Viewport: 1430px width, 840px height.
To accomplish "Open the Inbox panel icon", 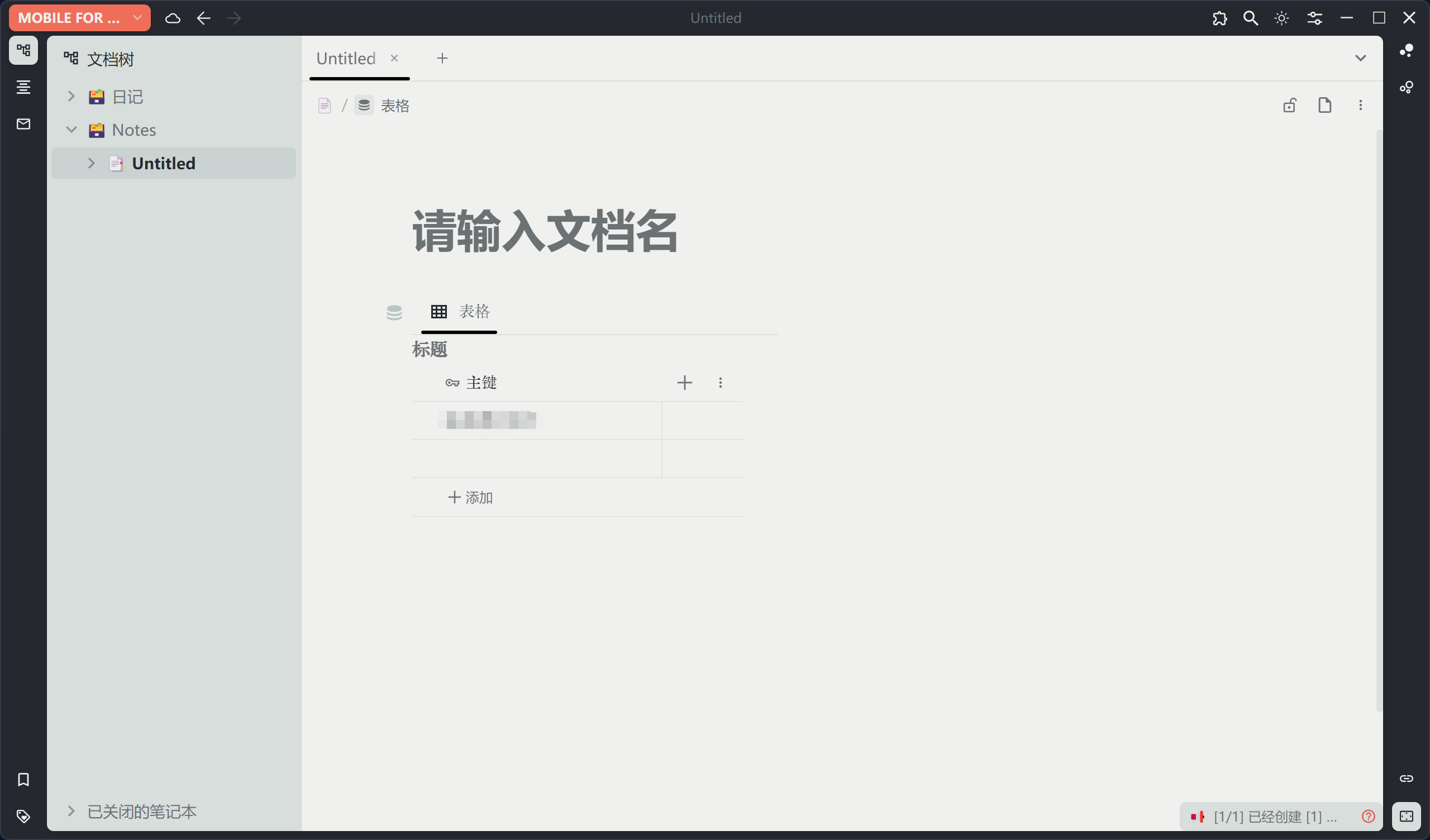I will tap(23, 125).
